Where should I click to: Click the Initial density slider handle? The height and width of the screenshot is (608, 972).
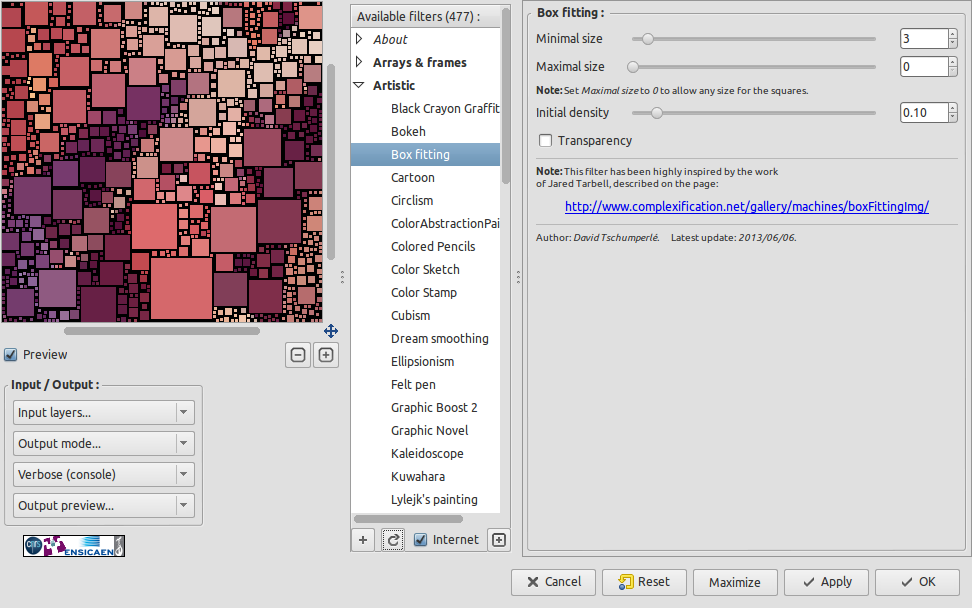[x=656, y=113]
